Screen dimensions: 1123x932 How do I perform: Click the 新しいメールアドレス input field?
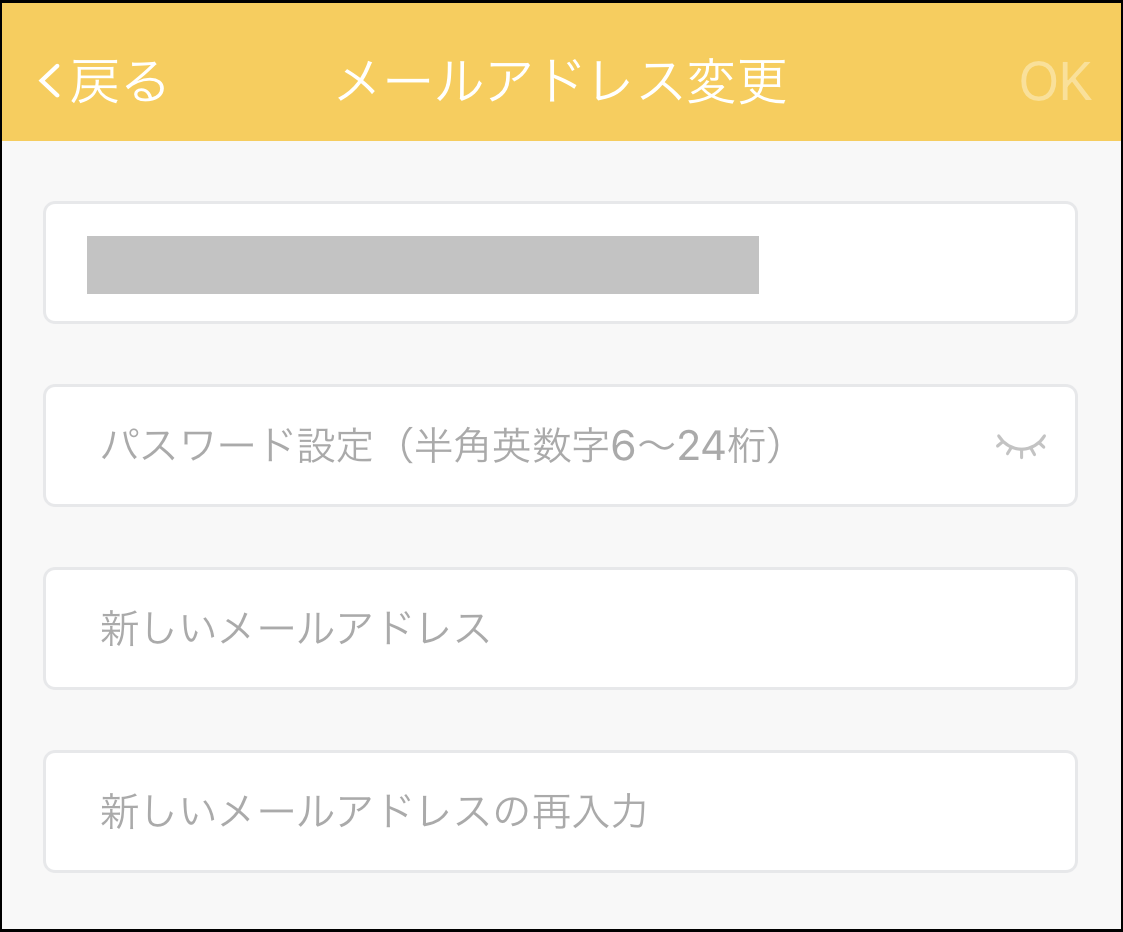[560, 629]
